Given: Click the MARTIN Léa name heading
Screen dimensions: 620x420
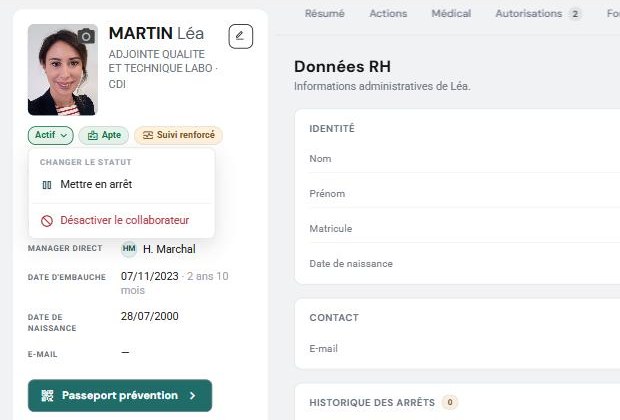Looking at the screenshot, I should [156, 33].
